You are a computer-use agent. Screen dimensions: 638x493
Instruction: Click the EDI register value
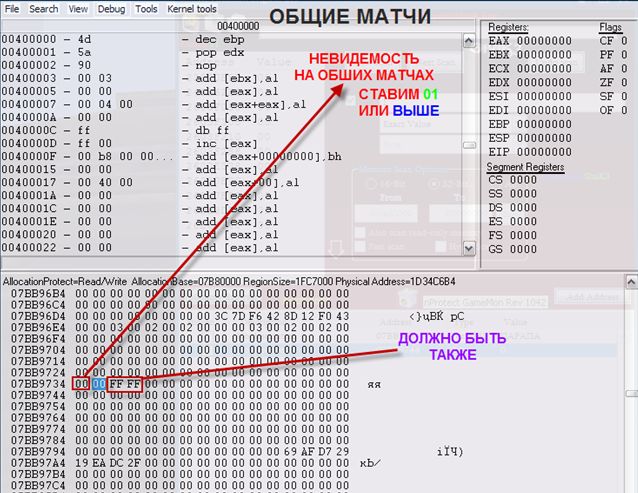[x=544, y=110]
